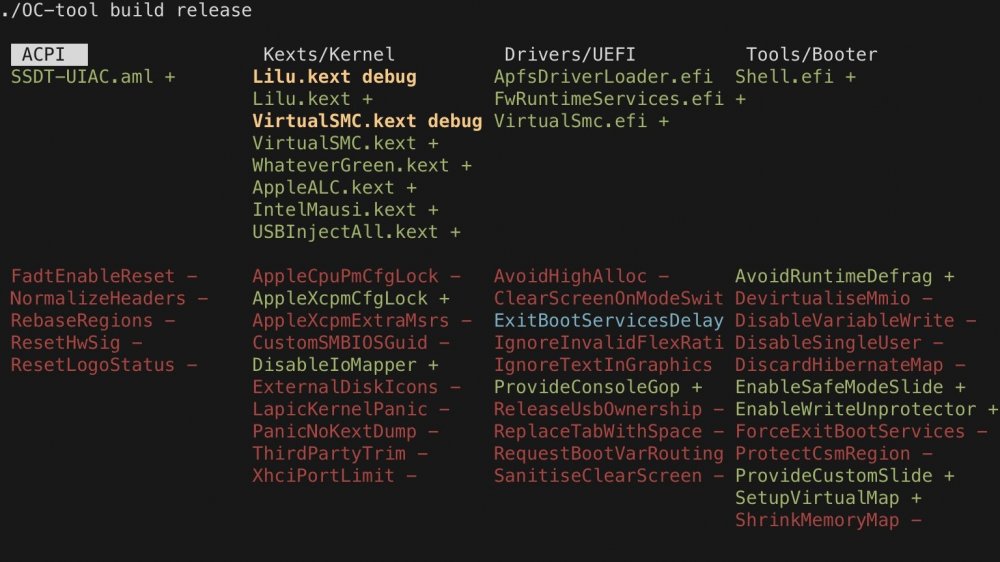1000x562 pixels.
Task: Disable the WhateverGreen.kext entry
Action: tap(362, 166)
